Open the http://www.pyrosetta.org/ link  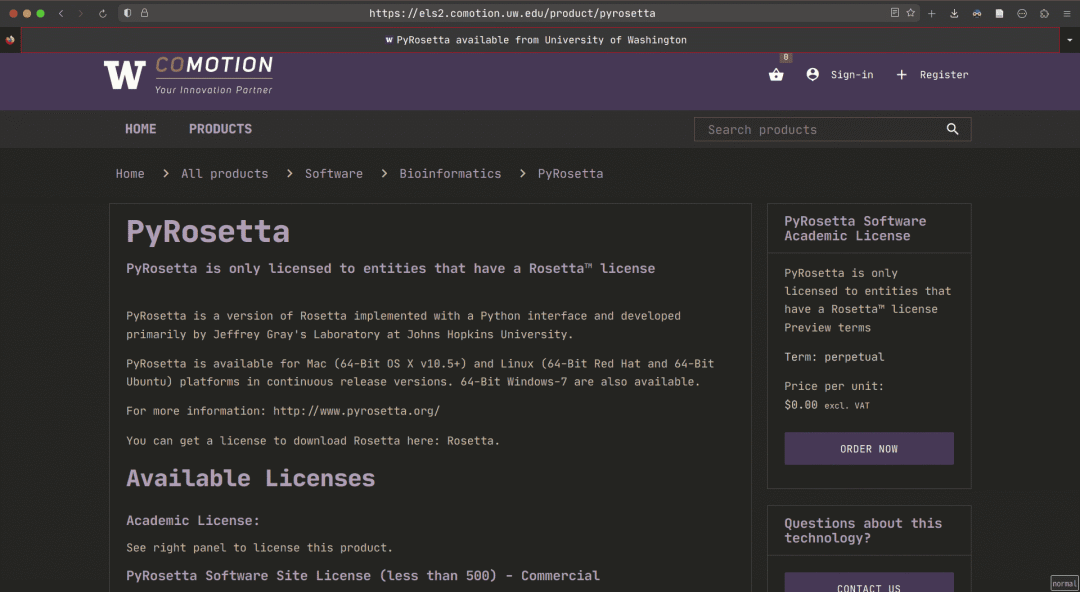coord(356,411)
